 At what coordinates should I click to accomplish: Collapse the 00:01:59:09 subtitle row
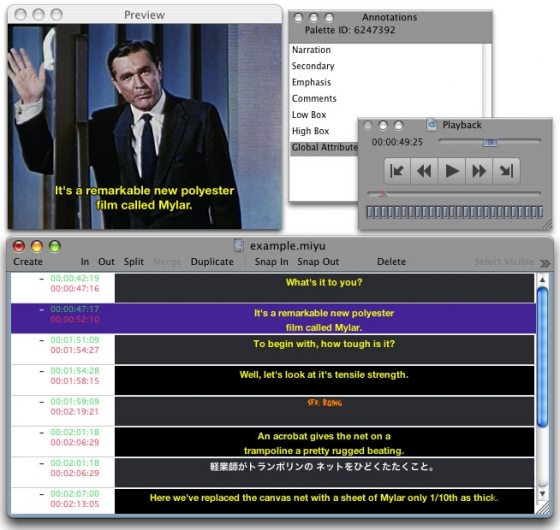coord(42,402)
